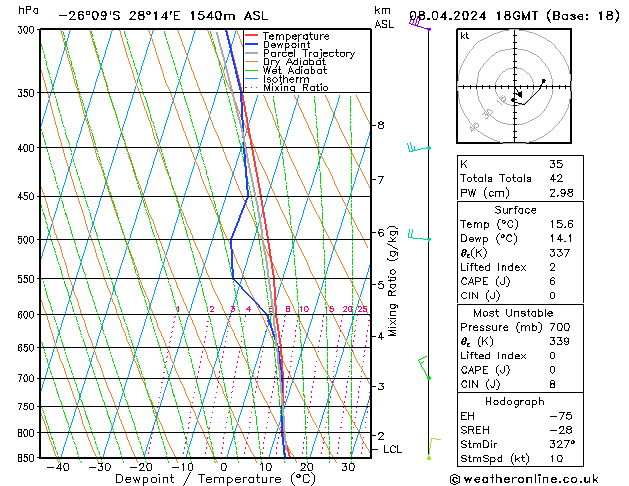Screen dimensions: 629x486
Task: Select the Totals Totals value 42
Action: click(x=556, y=178)
